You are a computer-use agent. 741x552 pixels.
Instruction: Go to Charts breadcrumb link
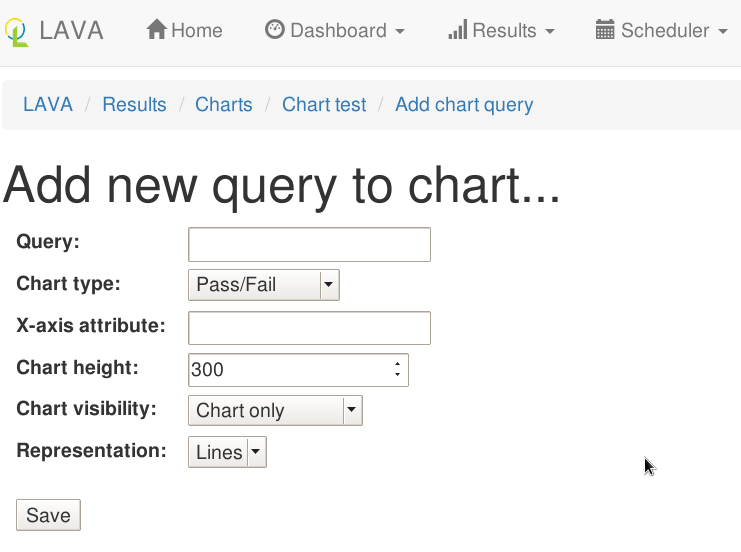coord(224,105)
